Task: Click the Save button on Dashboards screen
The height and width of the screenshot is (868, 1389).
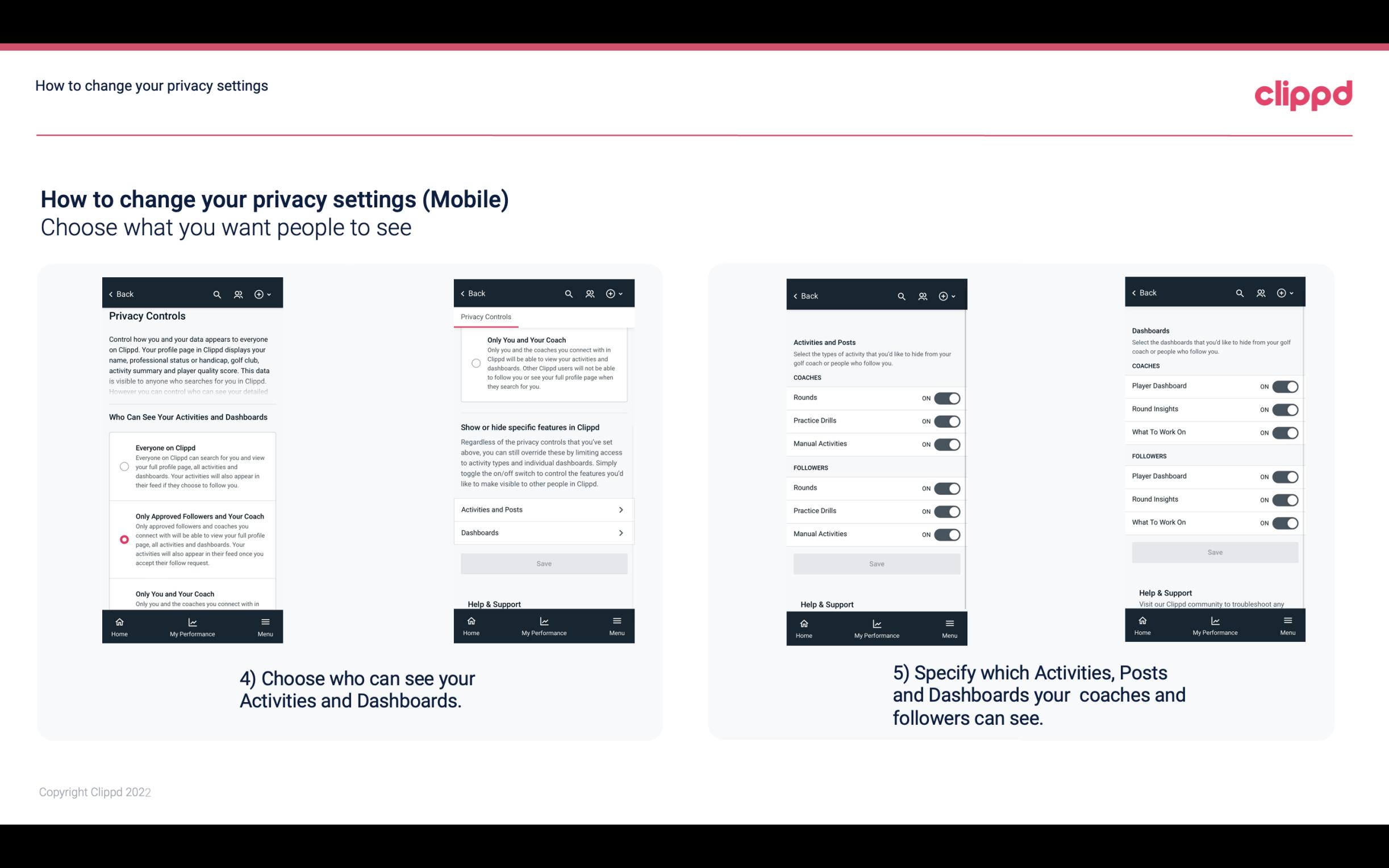Action: (x=1214, y=552)
